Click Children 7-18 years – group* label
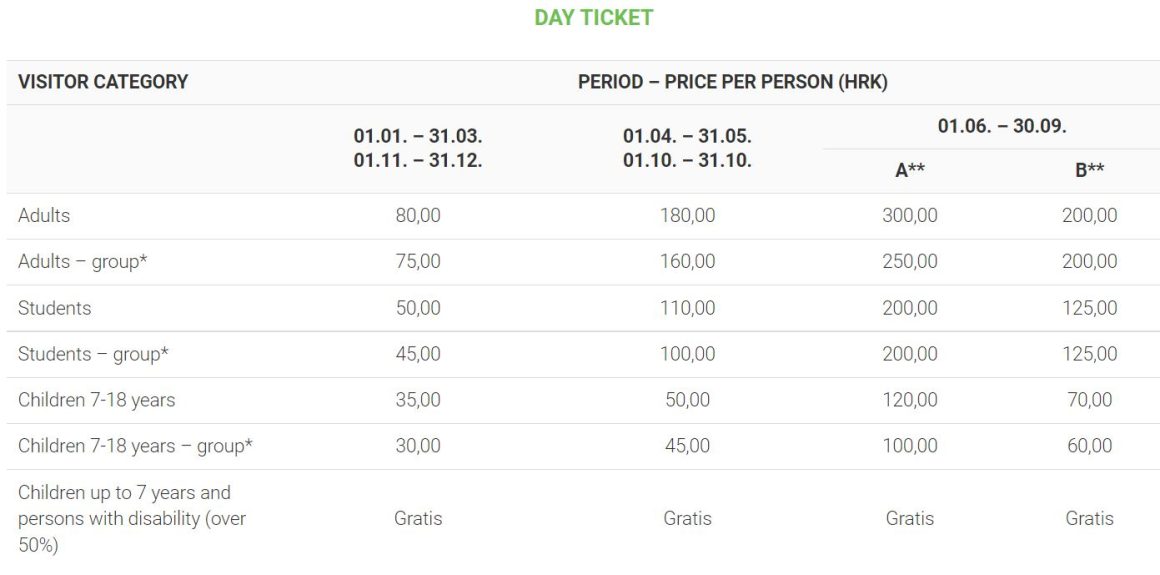Image resolution: width=1160 pixels, height=575 pixels. tap(135, 446)
